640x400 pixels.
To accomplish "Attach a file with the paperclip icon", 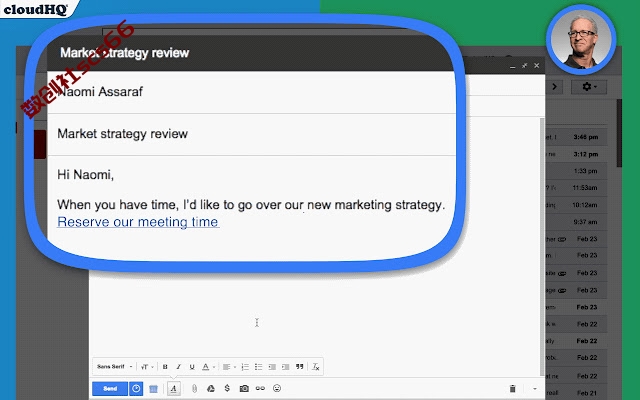I will (194, 389).
